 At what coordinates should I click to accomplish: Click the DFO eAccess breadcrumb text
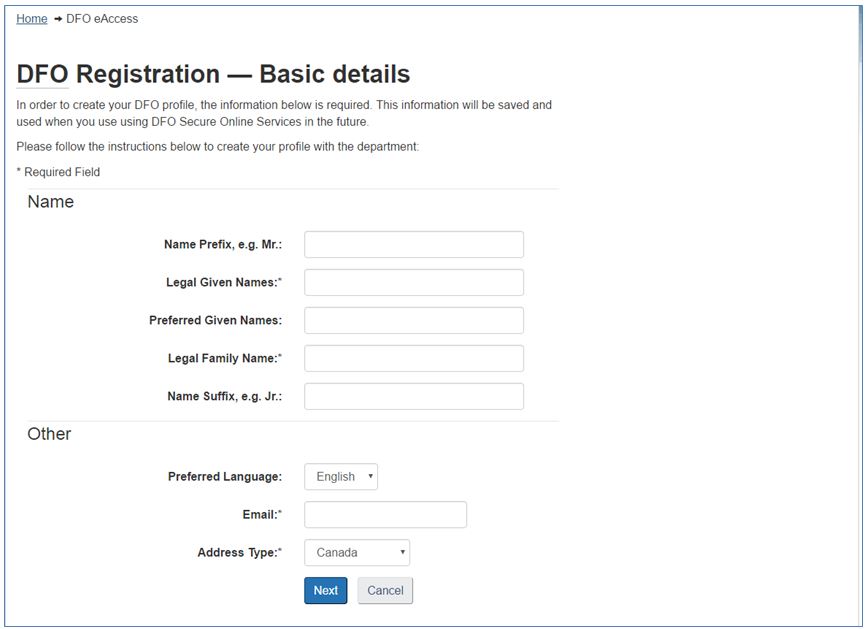pyautogui.click(x=102, y=19)
